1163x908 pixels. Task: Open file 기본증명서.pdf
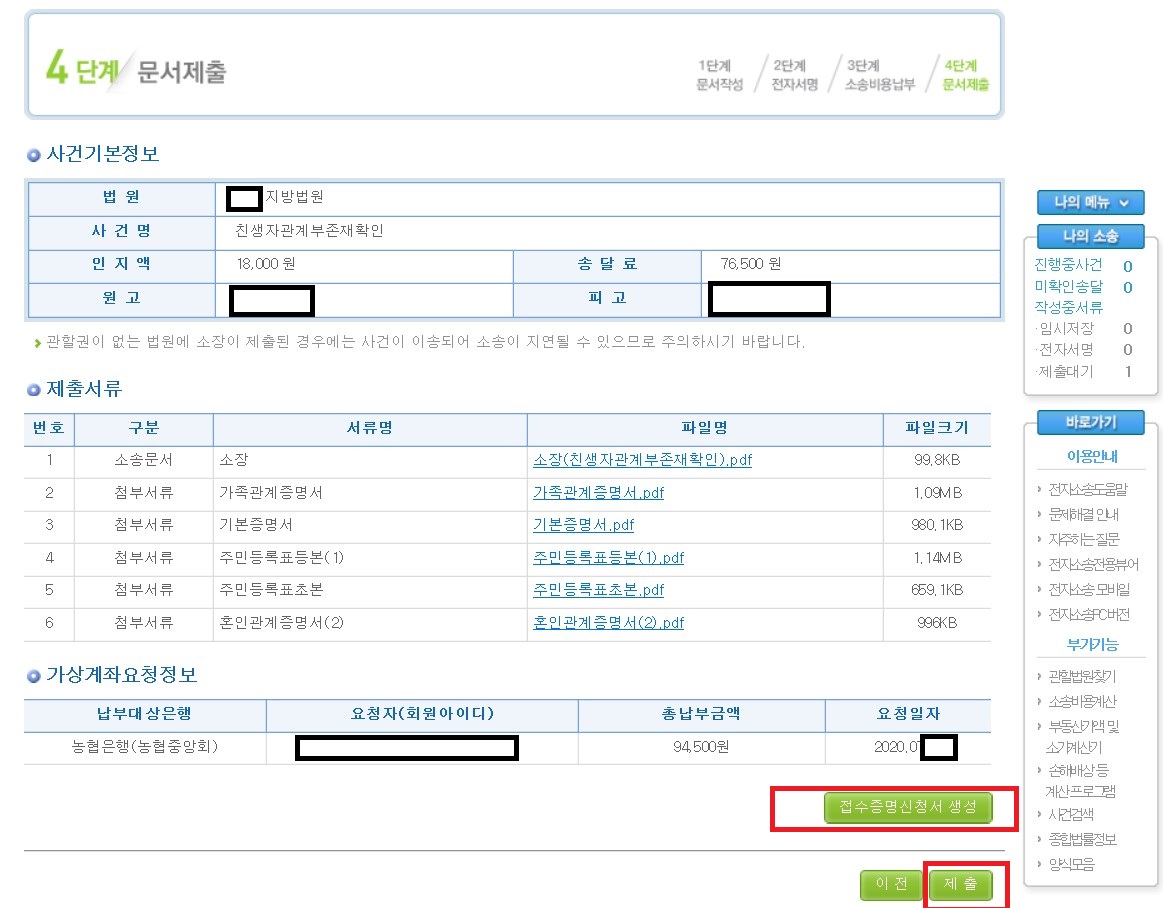click(x=584, y=525)
